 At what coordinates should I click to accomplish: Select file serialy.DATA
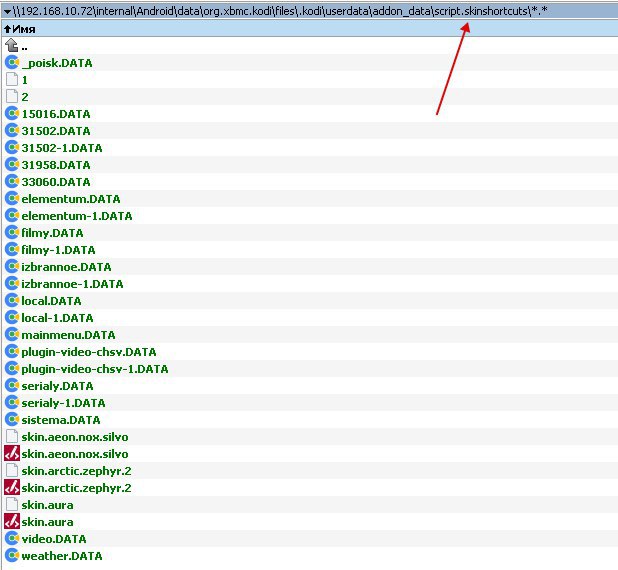(58, 386)
